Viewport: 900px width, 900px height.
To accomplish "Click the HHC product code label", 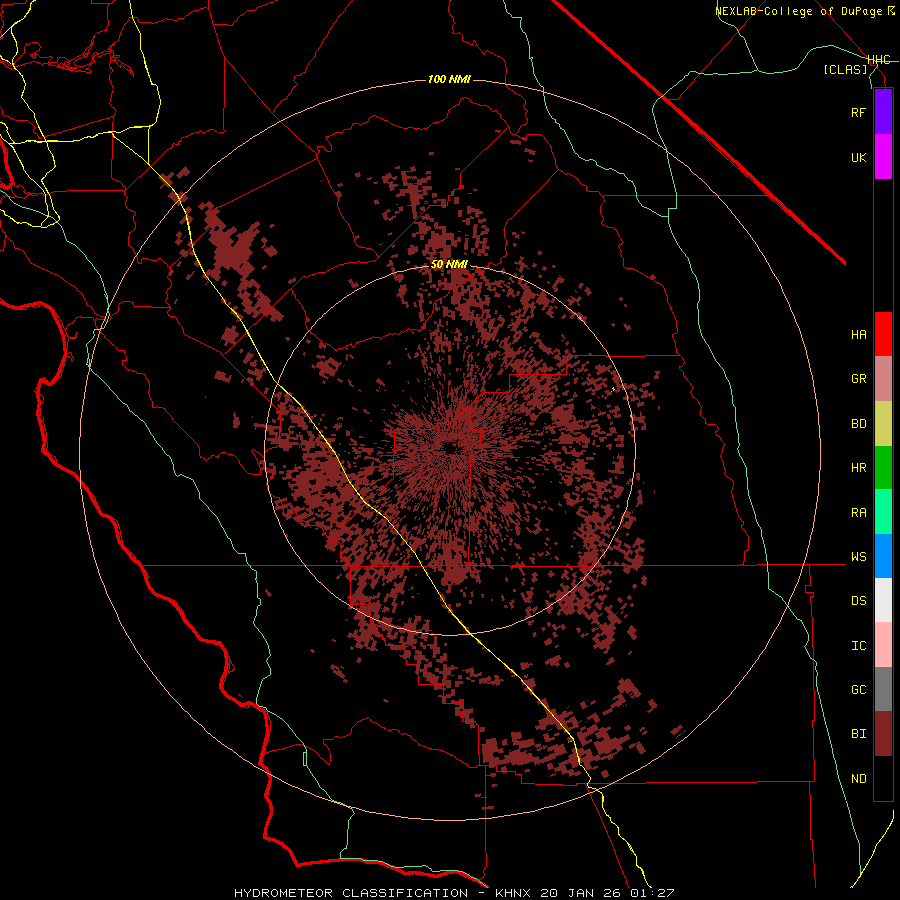I will pyautogui.click(x=879, y=60).
